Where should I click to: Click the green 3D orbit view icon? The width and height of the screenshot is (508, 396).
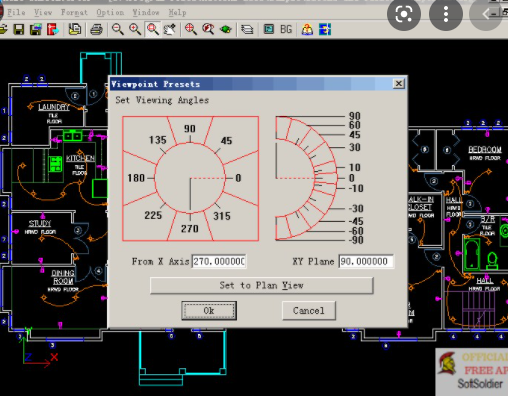226,30
